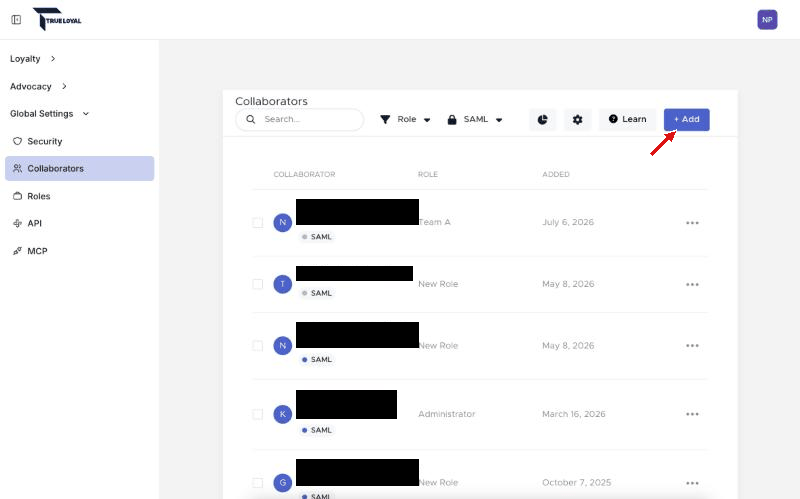Check the box for the Administrator row

point(258,414)
